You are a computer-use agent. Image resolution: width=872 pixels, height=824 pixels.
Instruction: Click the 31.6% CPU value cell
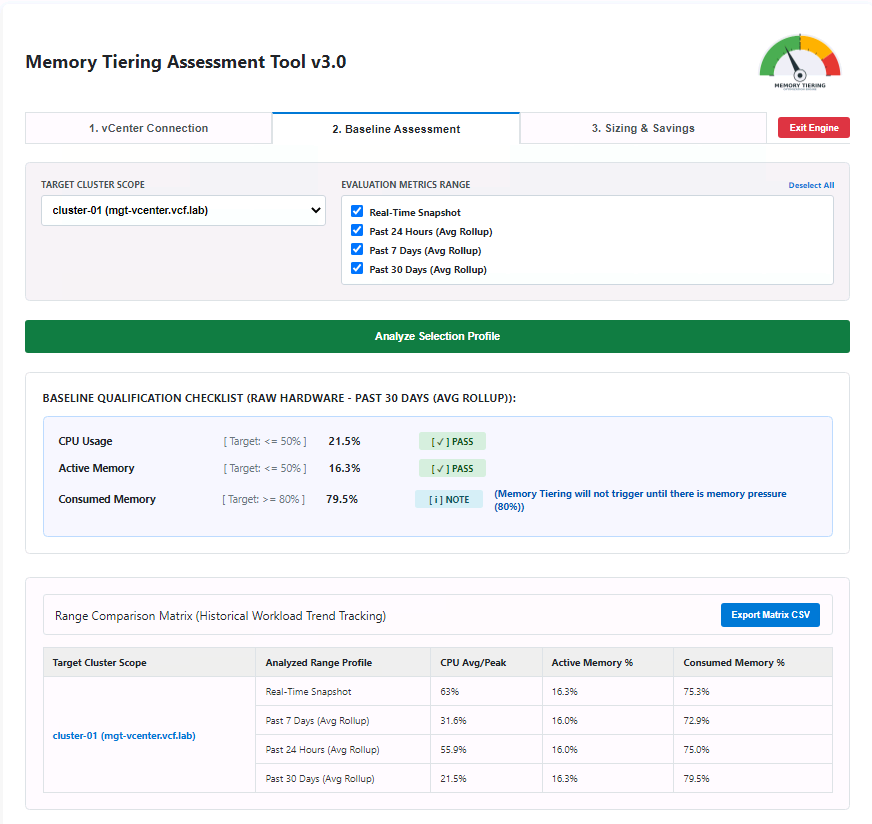tap(486, 721)
